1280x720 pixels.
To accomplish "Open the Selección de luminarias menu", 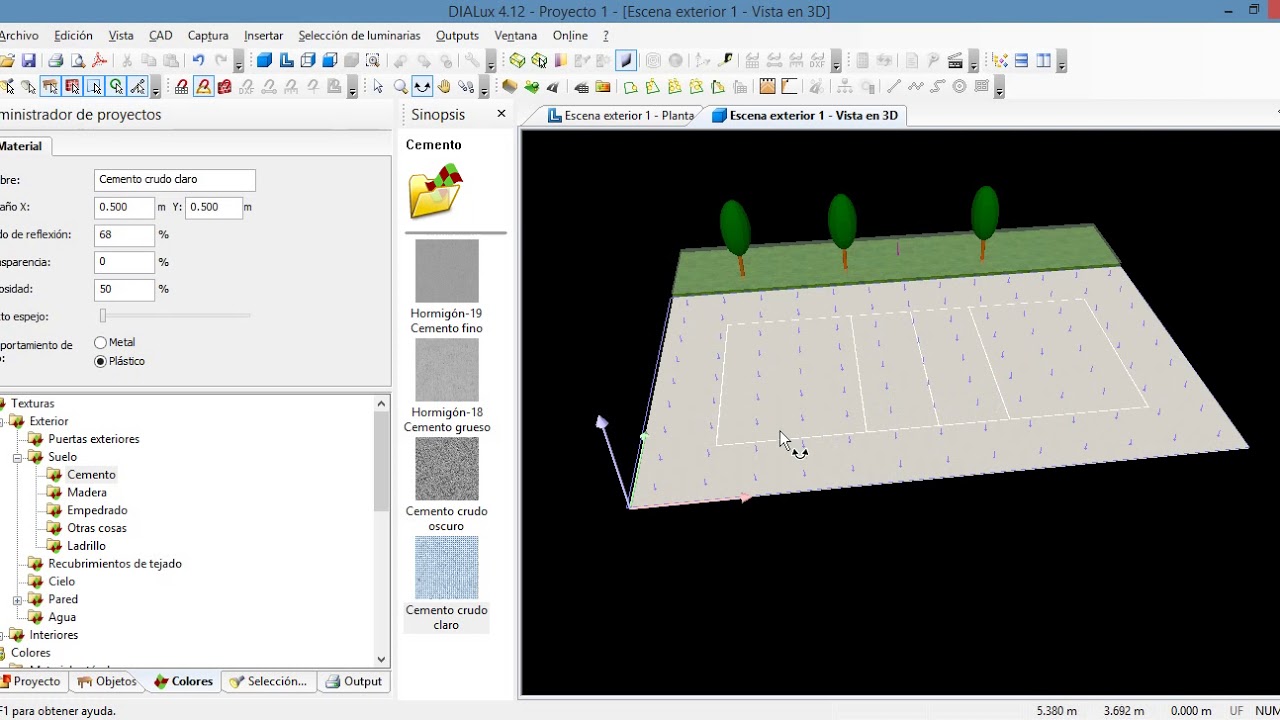I will point(359,35).
